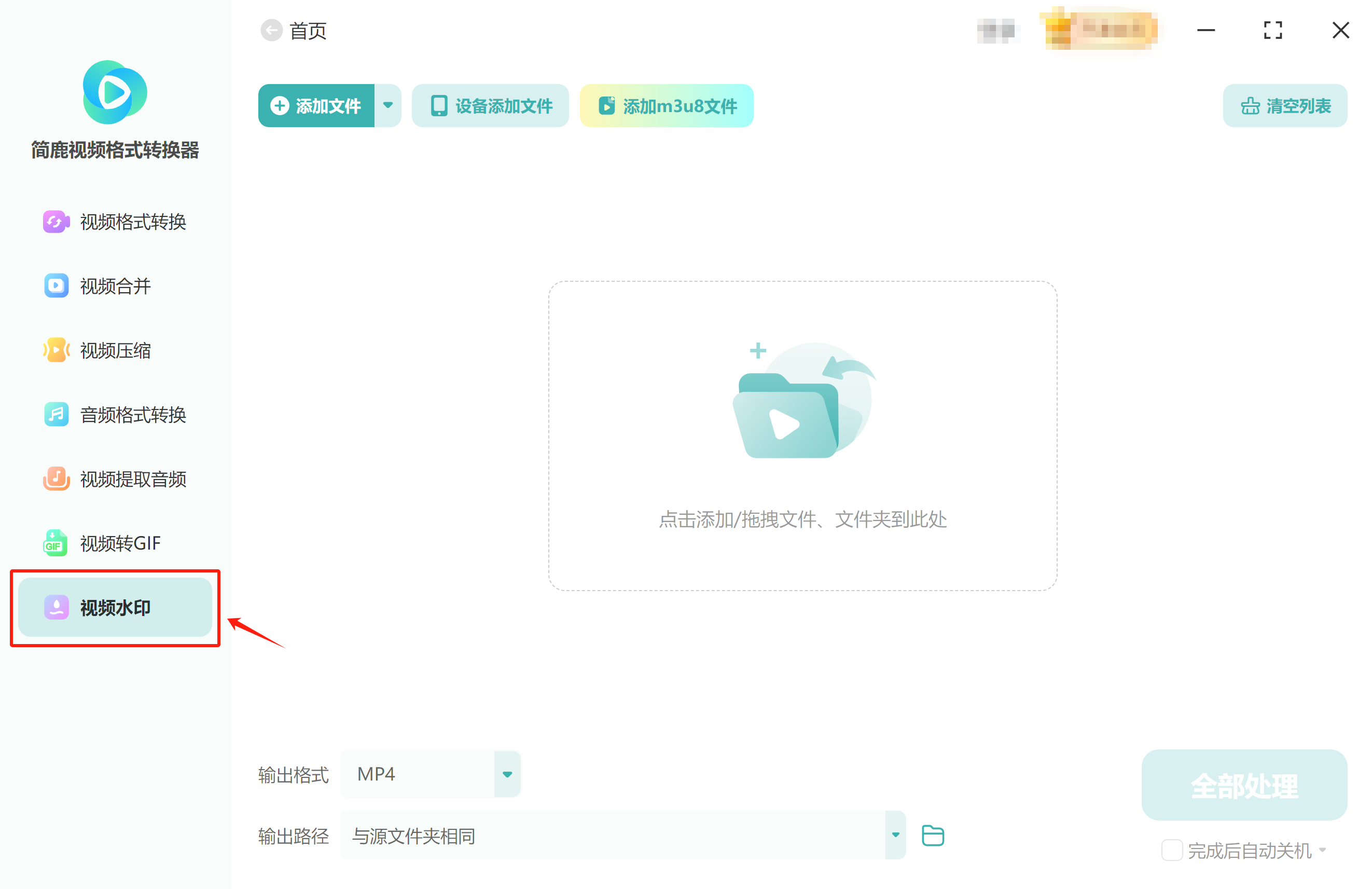
Task: Click 添加m3u8文件 to add m3u8 files
Action: pyautogui.click(x=667, y=105)
